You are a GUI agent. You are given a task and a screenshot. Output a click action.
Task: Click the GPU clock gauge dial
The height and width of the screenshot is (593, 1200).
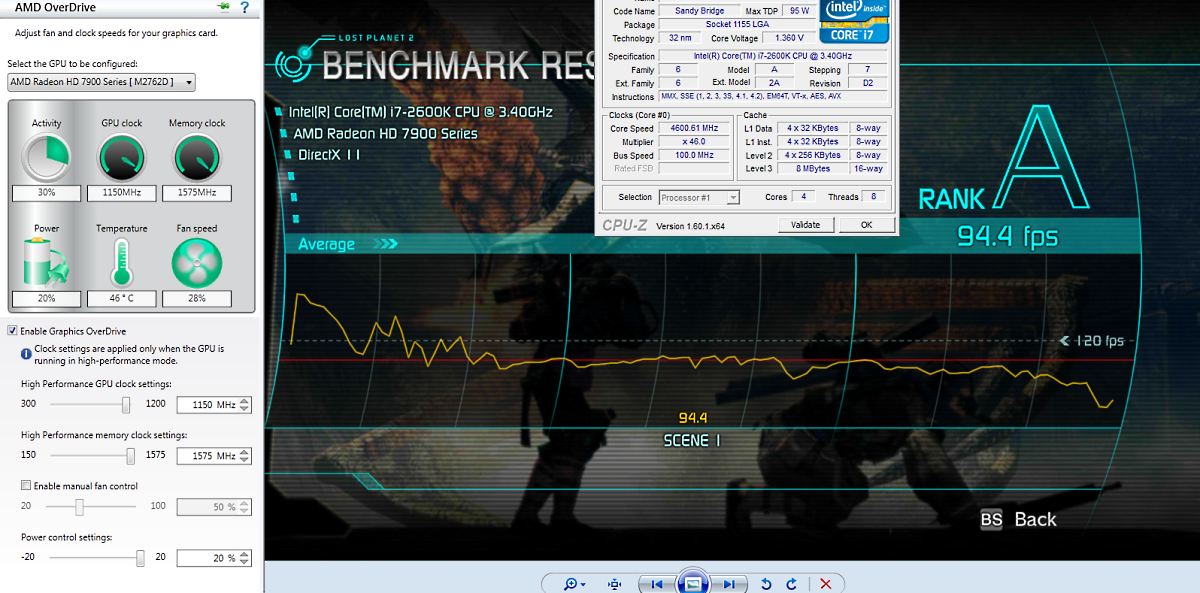click(x=122, y=156)
